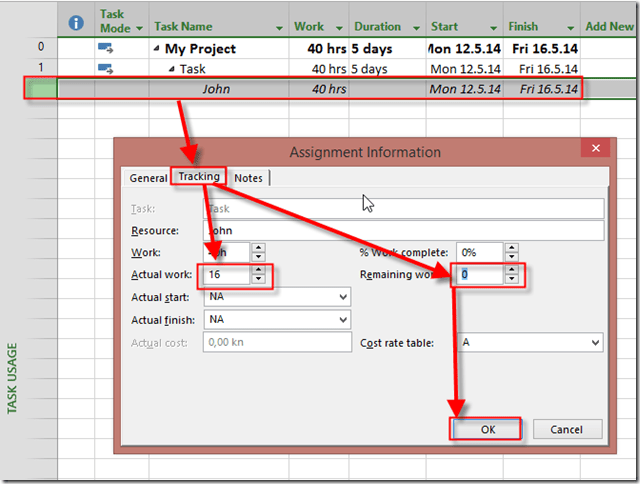Open the Notes tab
This screenshot has width=640, height=484.
[x=248, y=178]
